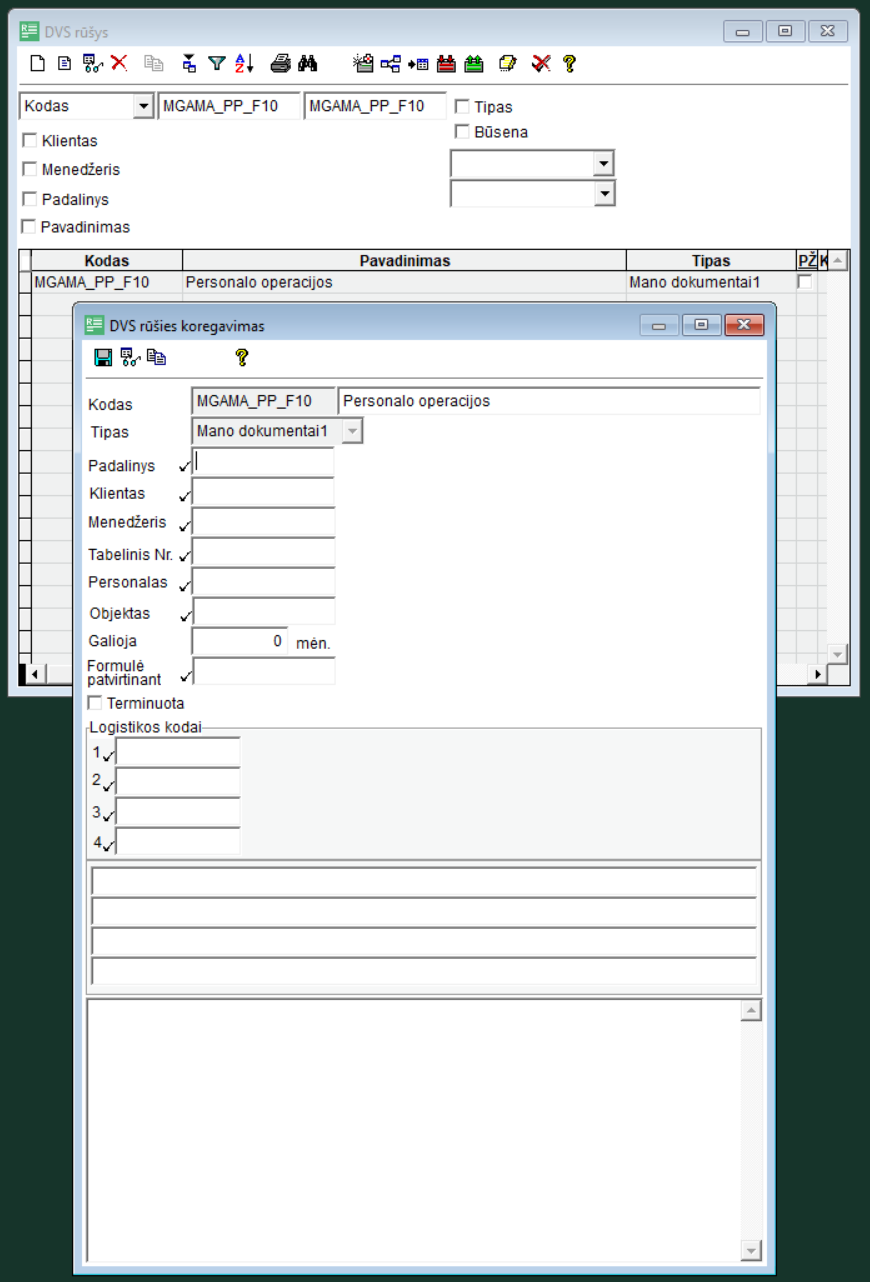Enable the Klientas filter checkbox

coord(29,141)
